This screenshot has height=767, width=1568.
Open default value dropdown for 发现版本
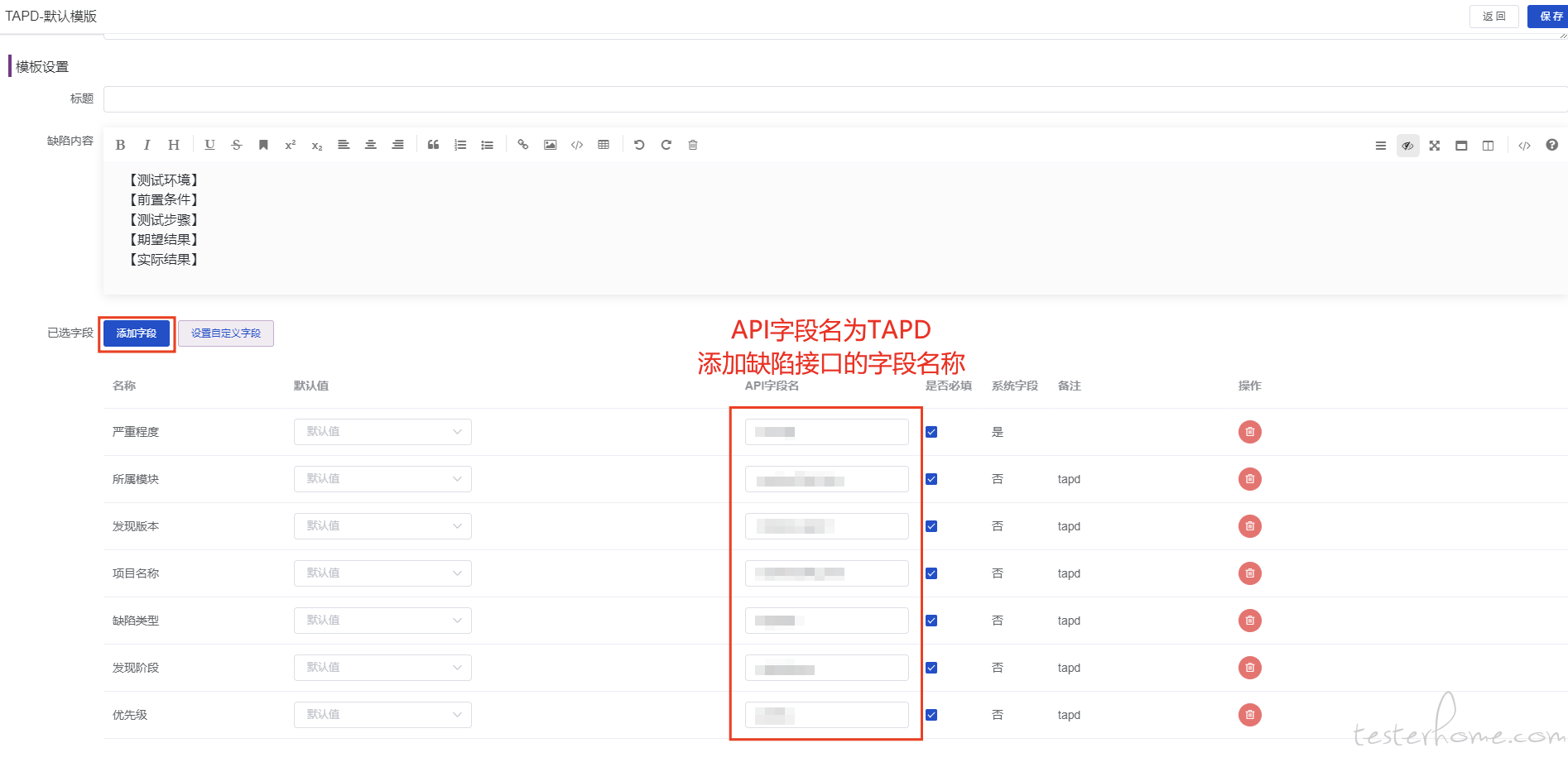click(x=382, y=526)
